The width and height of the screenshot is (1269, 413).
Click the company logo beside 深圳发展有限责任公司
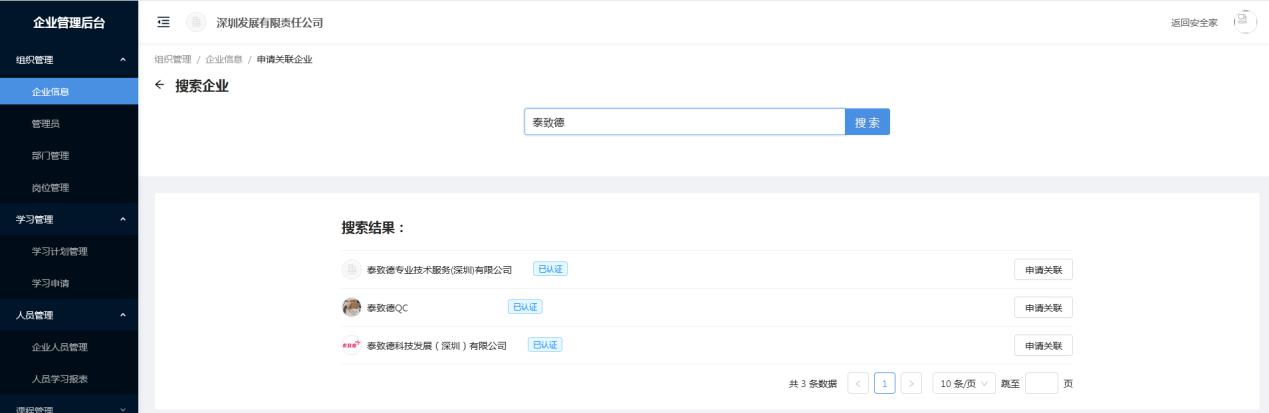point(197,22)
